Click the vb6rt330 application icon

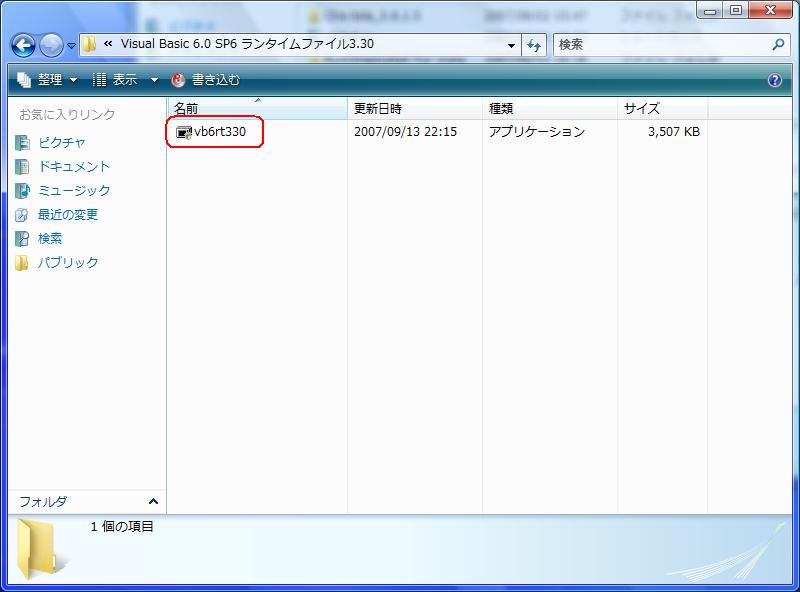(x=184, y=132)
